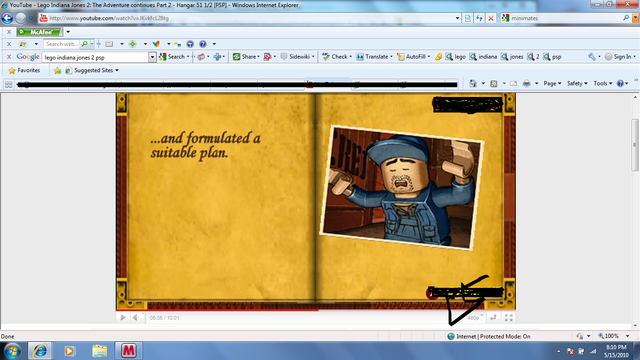Refresh the page in address bar

click(479, 18)
